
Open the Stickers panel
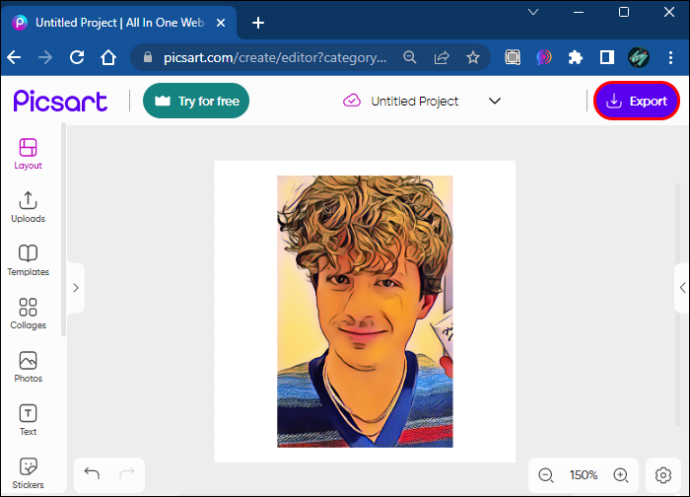pos(28,473)
